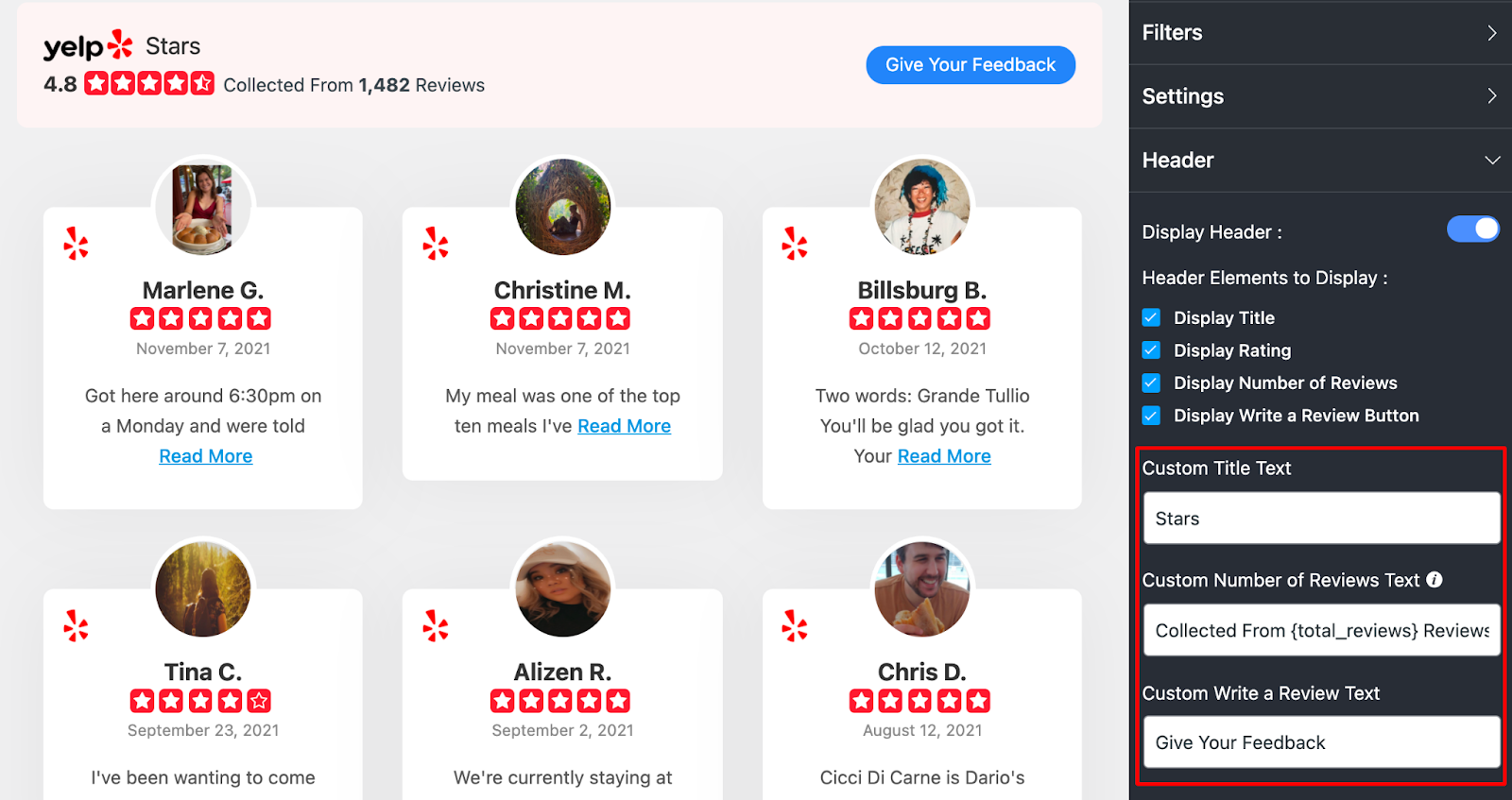Image resolution: width=1512 pixels, height=800 pixels.
Task: Click Yelp burst icon on Alizen R. card
Action: 436,625
